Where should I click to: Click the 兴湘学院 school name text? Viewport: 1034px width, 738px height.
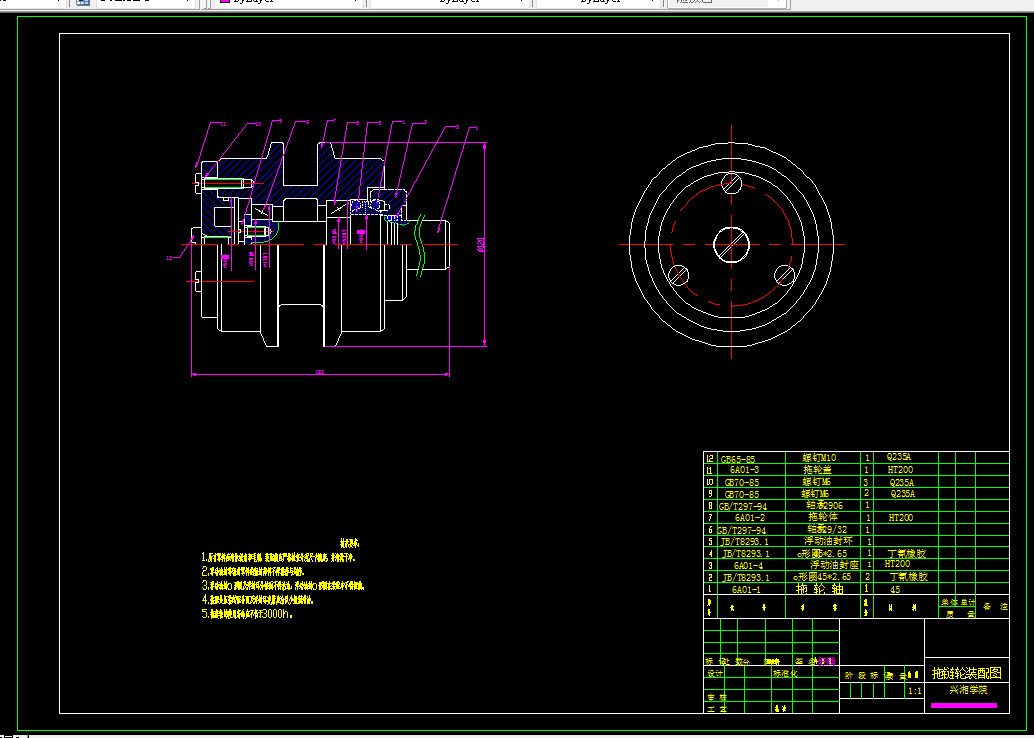click(x=968, y=690)
